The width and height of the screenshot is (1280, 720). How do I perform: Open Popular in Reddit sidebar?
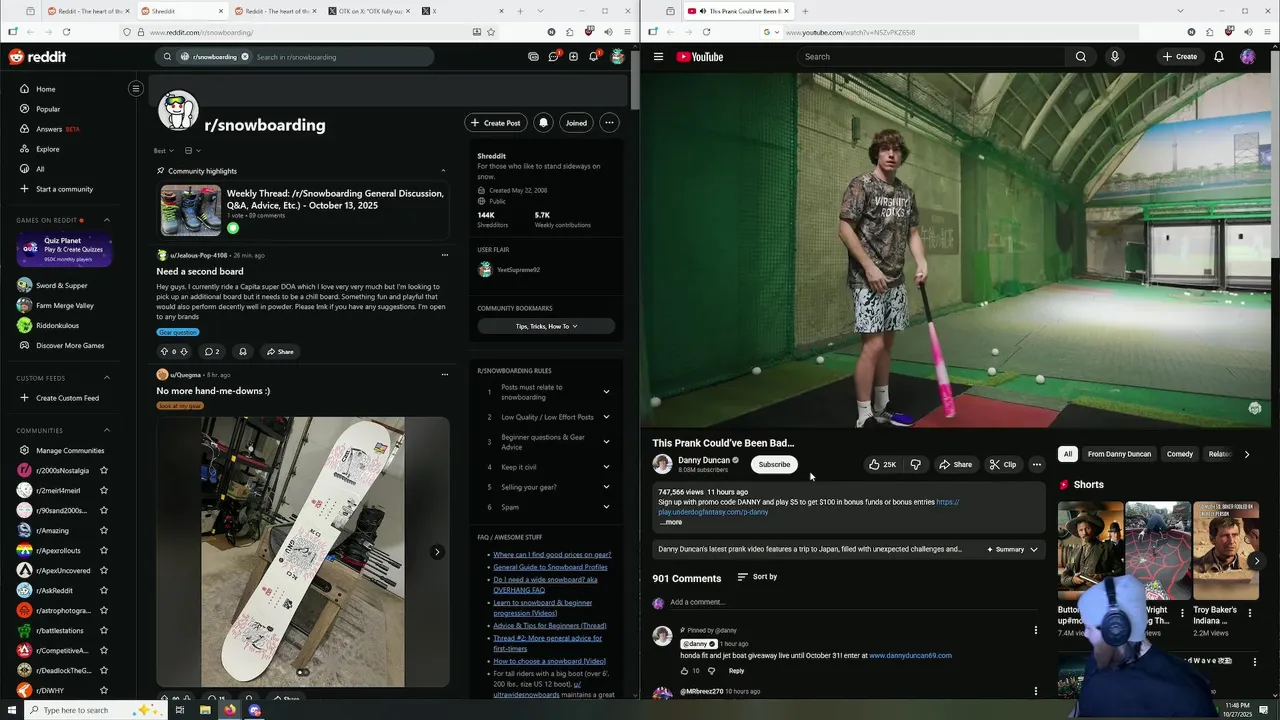point(48,109)
